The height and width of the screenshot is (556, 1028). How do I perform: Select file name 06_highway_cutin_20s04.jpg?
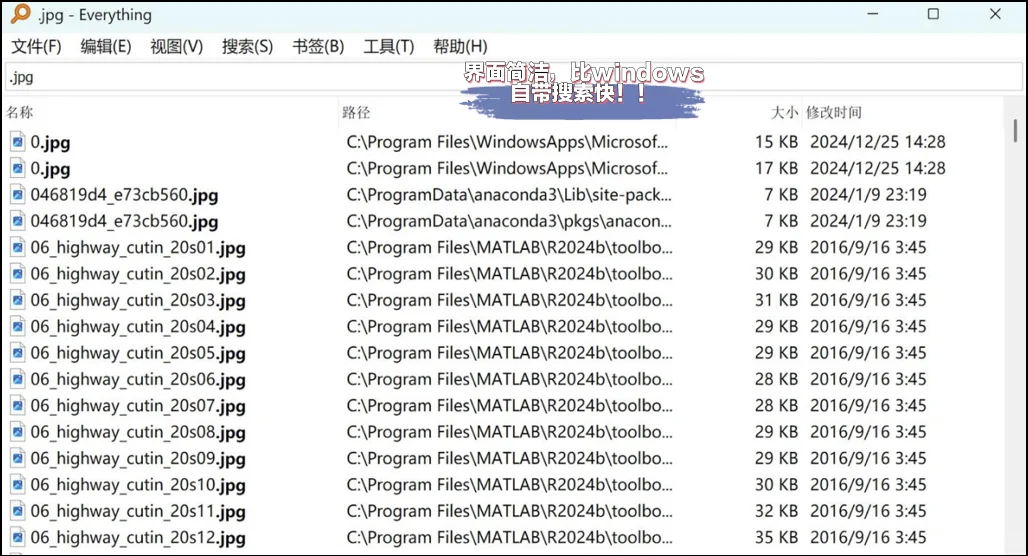coord(138,327)
